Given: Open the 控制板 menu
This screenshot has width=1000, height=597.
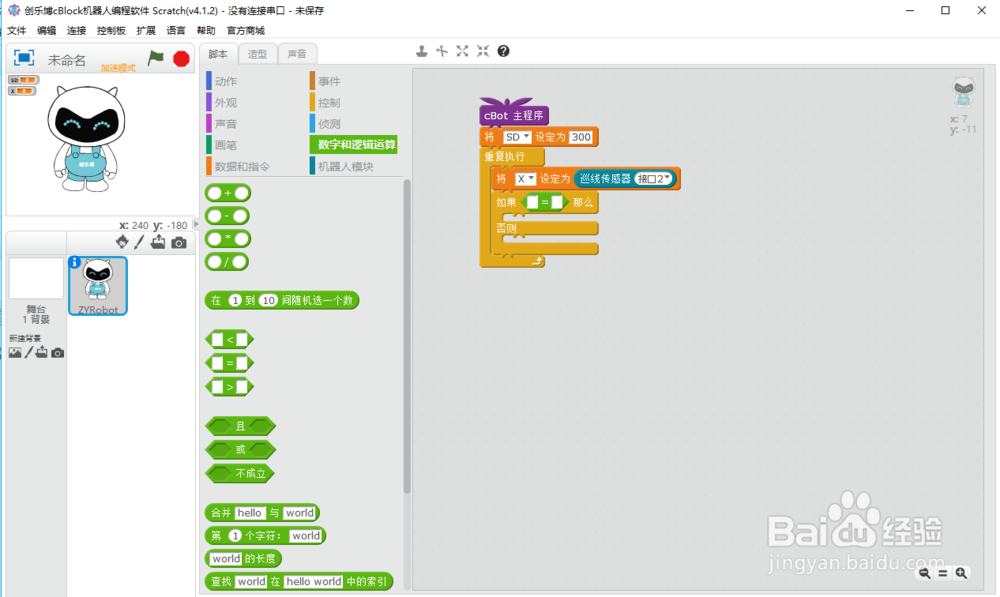Looking at the screenshot, I should click(109, 30).
